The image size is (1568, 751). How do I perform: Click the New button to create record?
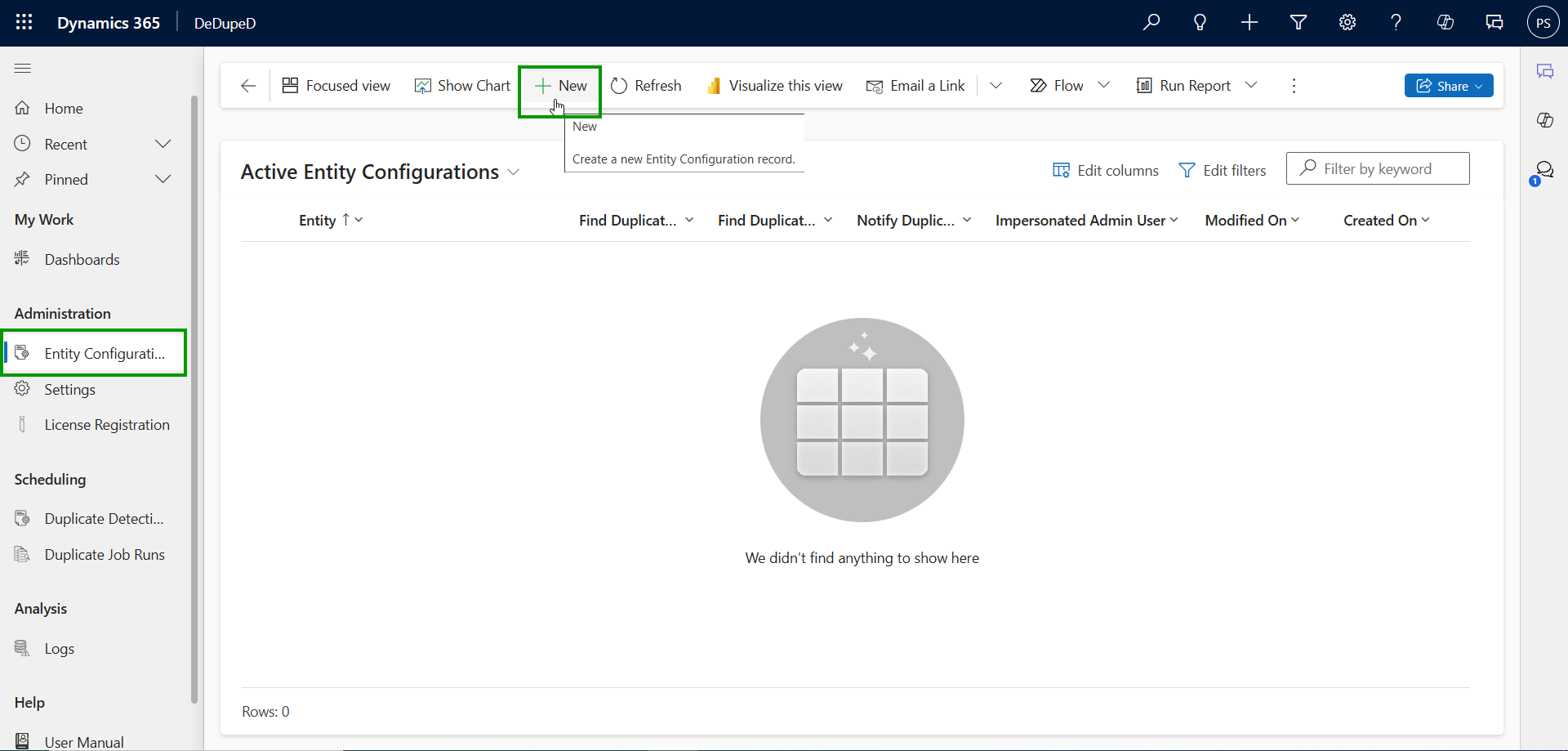click(561, 86)
